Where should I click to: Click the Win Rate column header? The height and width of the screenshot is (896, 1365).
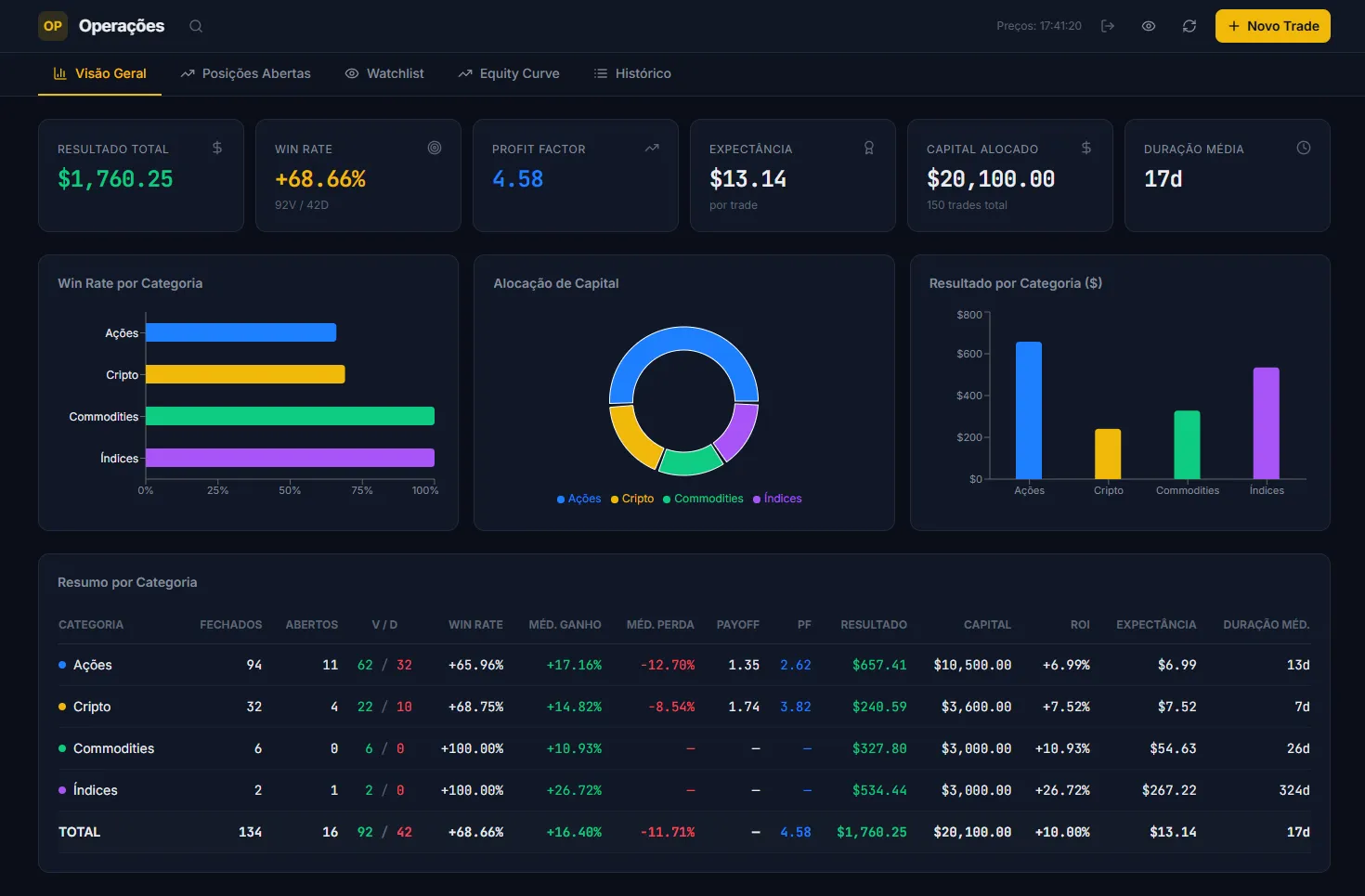point(475,625)
